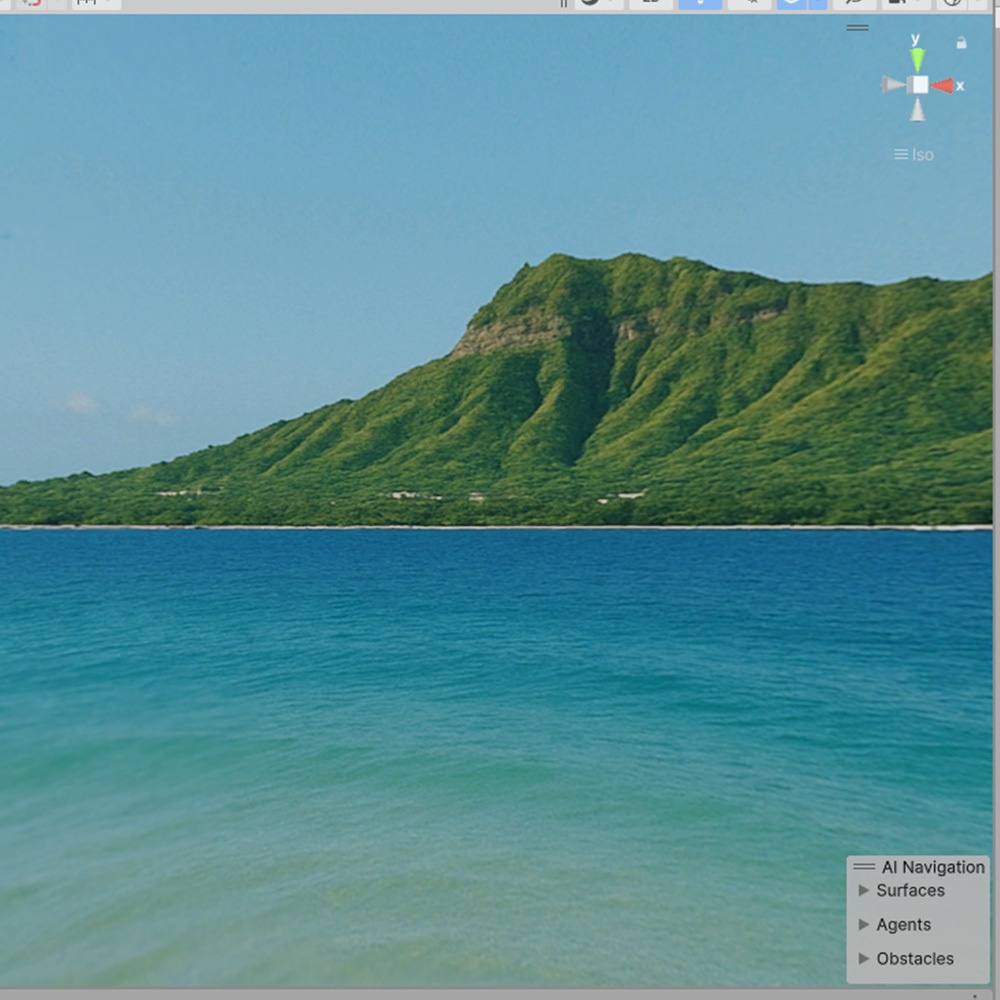Toggle the red magnet grid snapping icon

(30, 3)
